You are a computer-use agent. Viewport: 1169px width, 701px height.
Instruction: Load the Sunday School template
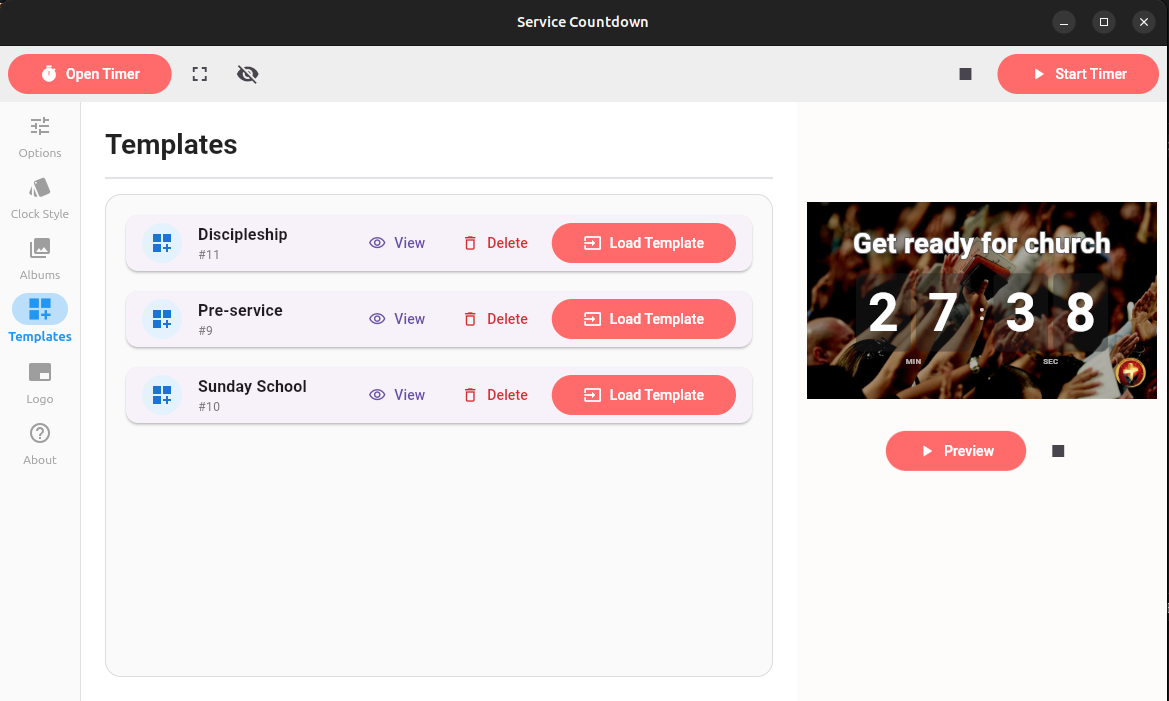click(x=643, y=395)
